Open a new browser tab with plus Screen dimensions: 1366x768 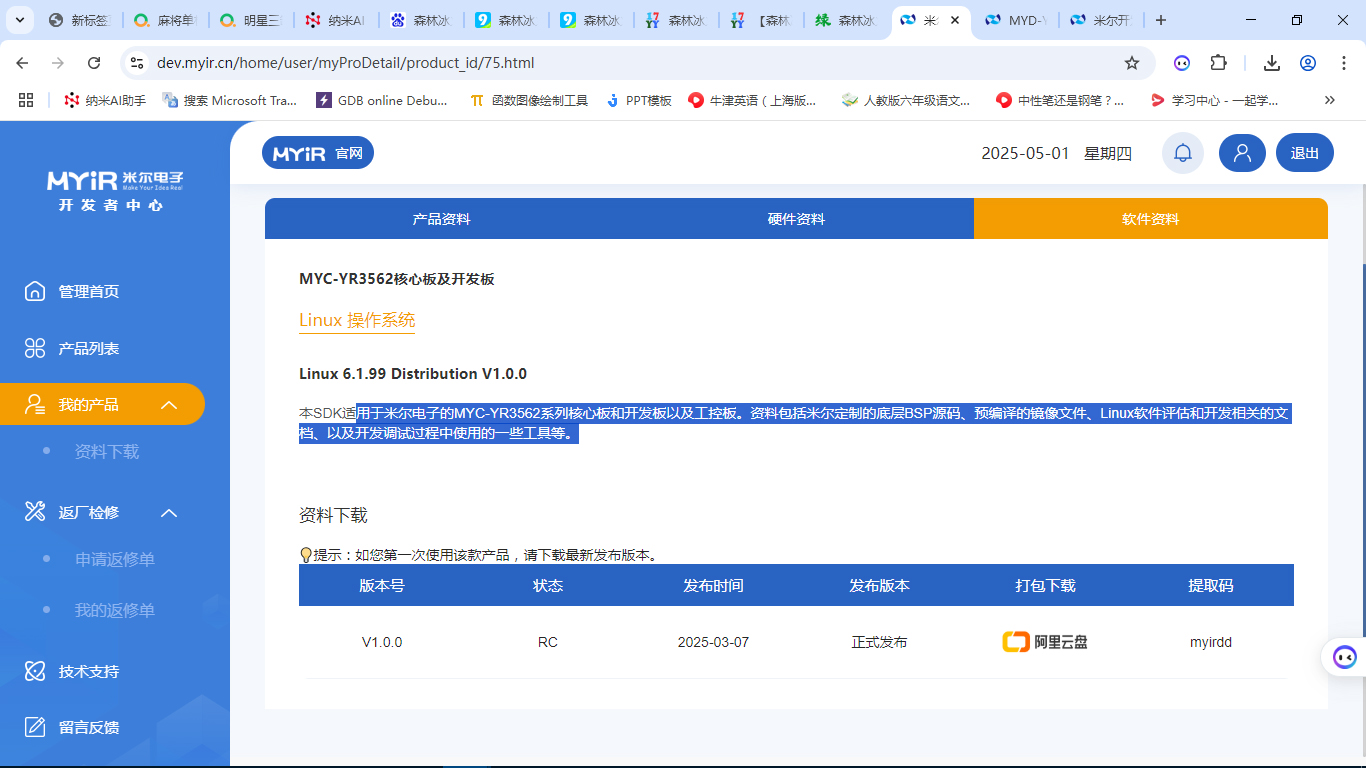click(x=1160, y=20)
